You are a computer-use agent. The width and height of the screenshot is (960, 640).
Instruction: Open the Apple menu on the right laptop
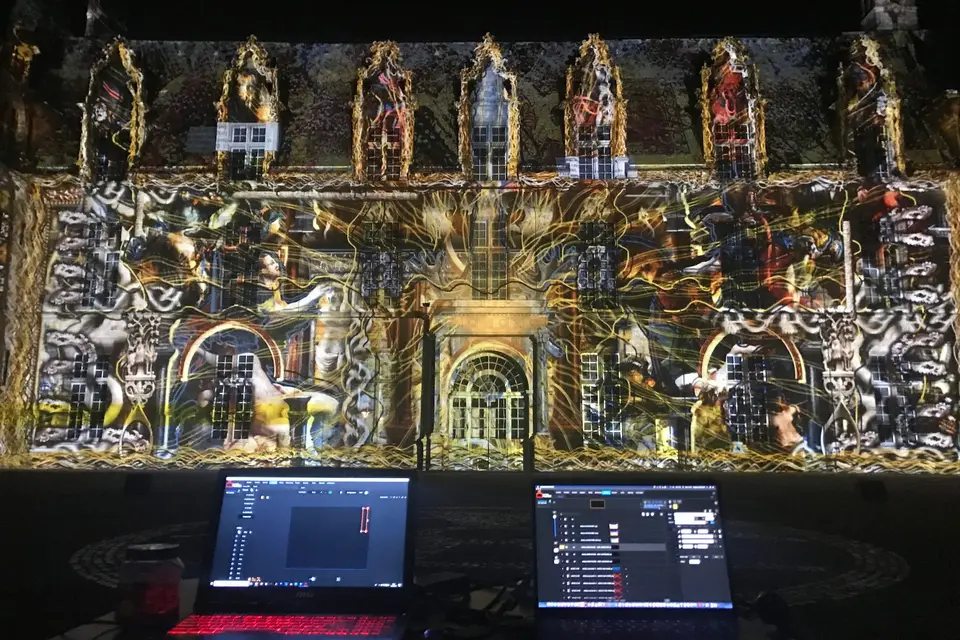(540, 488)
